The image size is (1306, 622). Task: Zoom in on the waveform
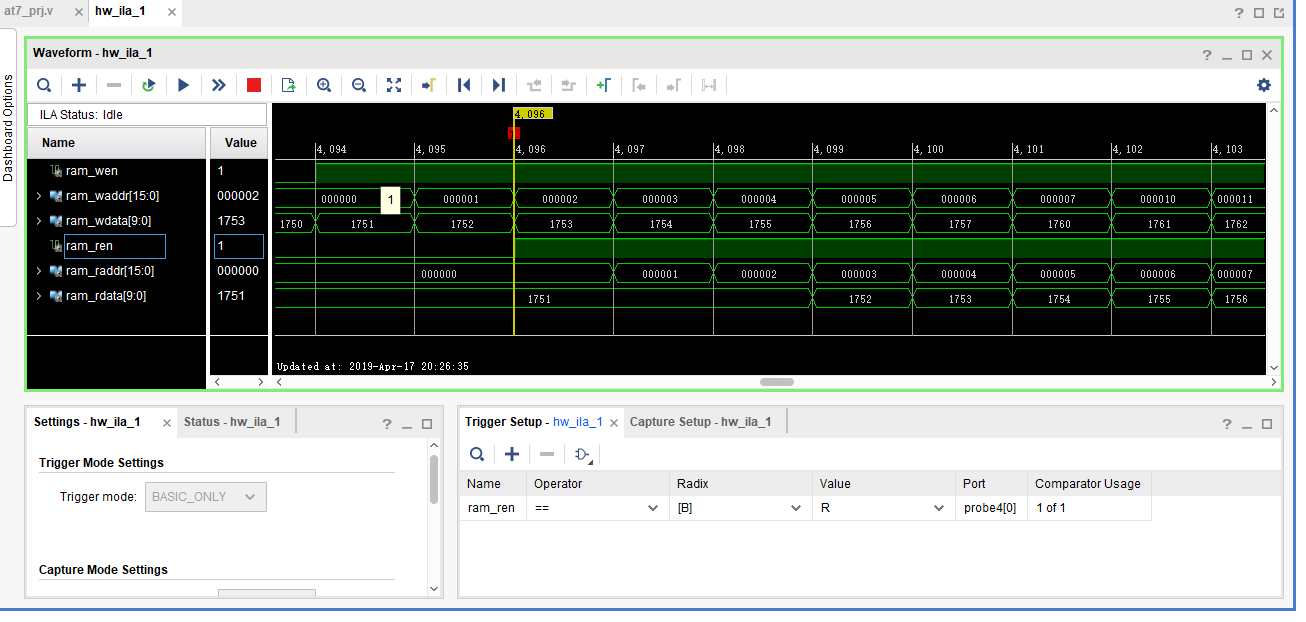tap(324, 85)
